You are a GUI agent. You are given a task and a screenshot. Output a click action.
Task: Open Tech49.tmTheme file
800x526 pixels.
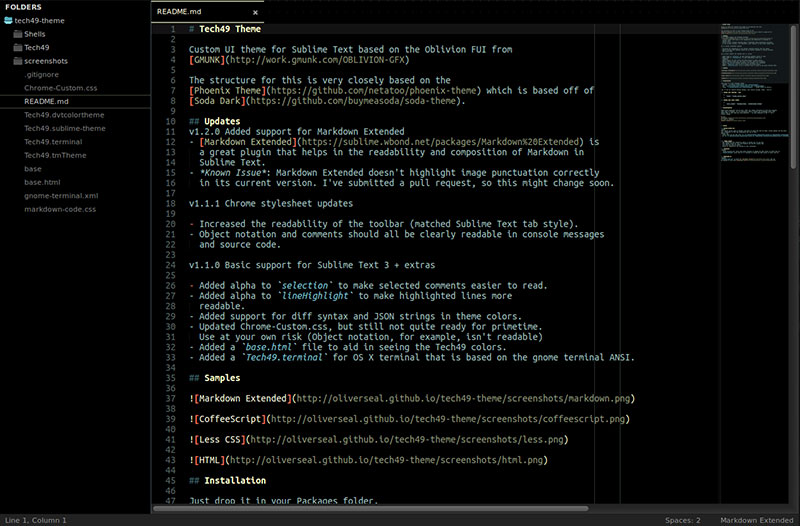[x=55, y=155]
